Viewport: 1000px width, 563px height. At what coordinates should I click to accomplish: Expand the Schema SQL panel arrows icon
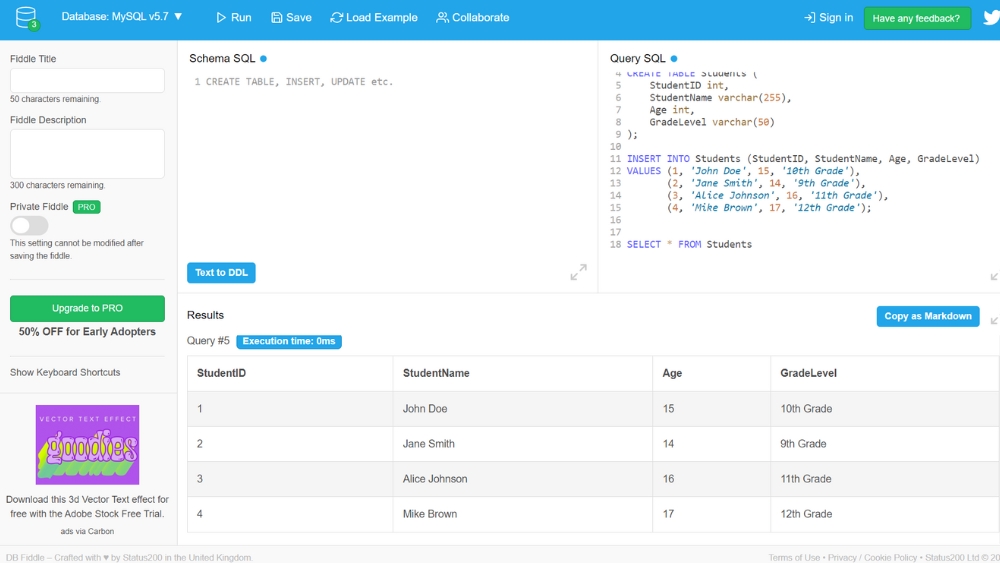tap(578, 272)
